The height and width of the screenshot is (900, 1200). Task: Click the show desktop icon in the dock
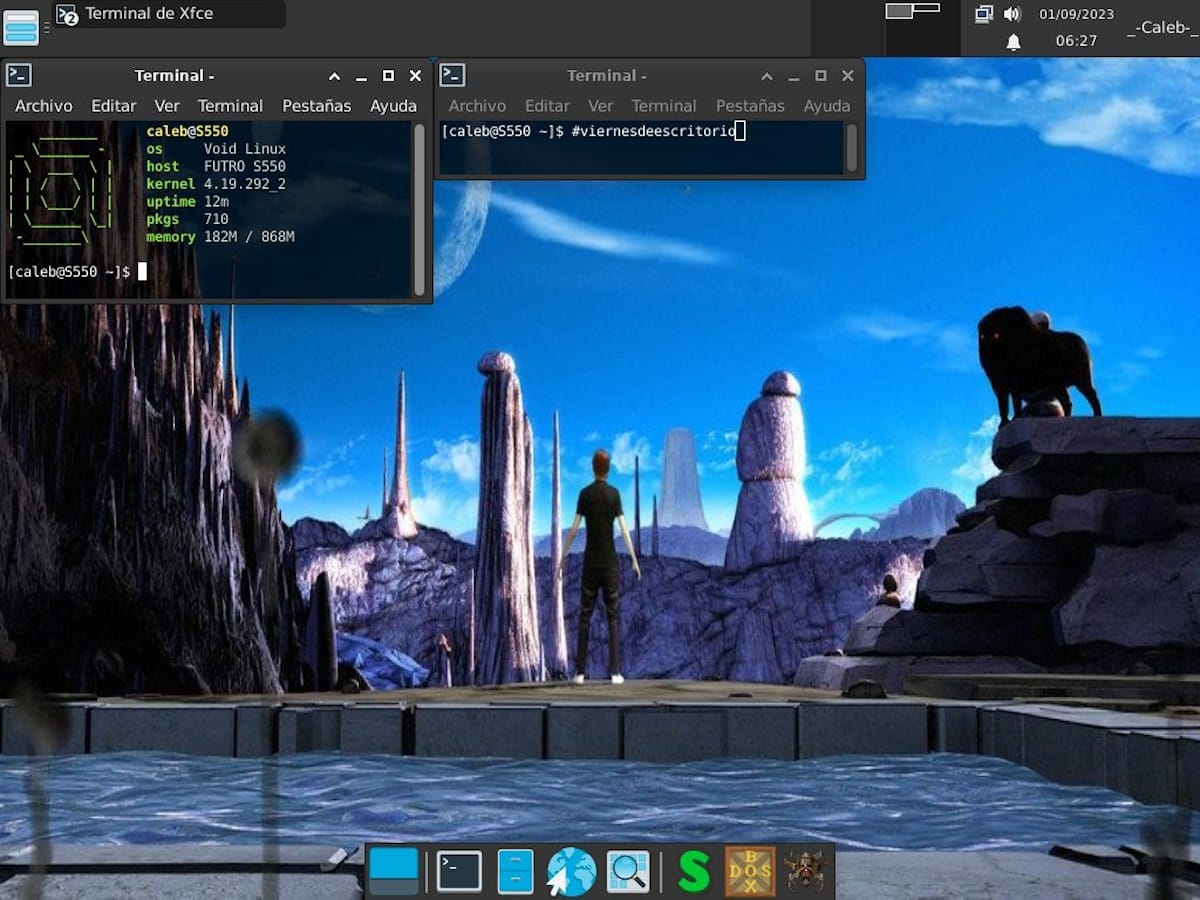(x=394, y=871)
